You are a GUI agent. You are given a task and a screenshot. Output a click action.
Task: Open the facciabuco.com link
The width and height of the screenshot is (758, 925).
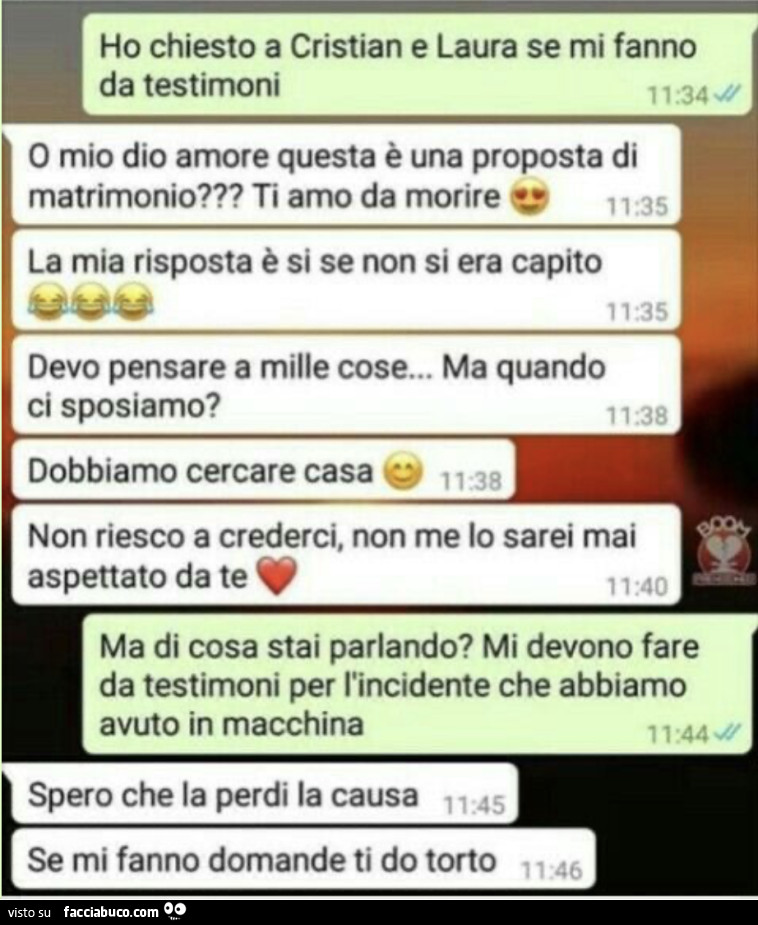pyautogui.click(x=111, y=912)
